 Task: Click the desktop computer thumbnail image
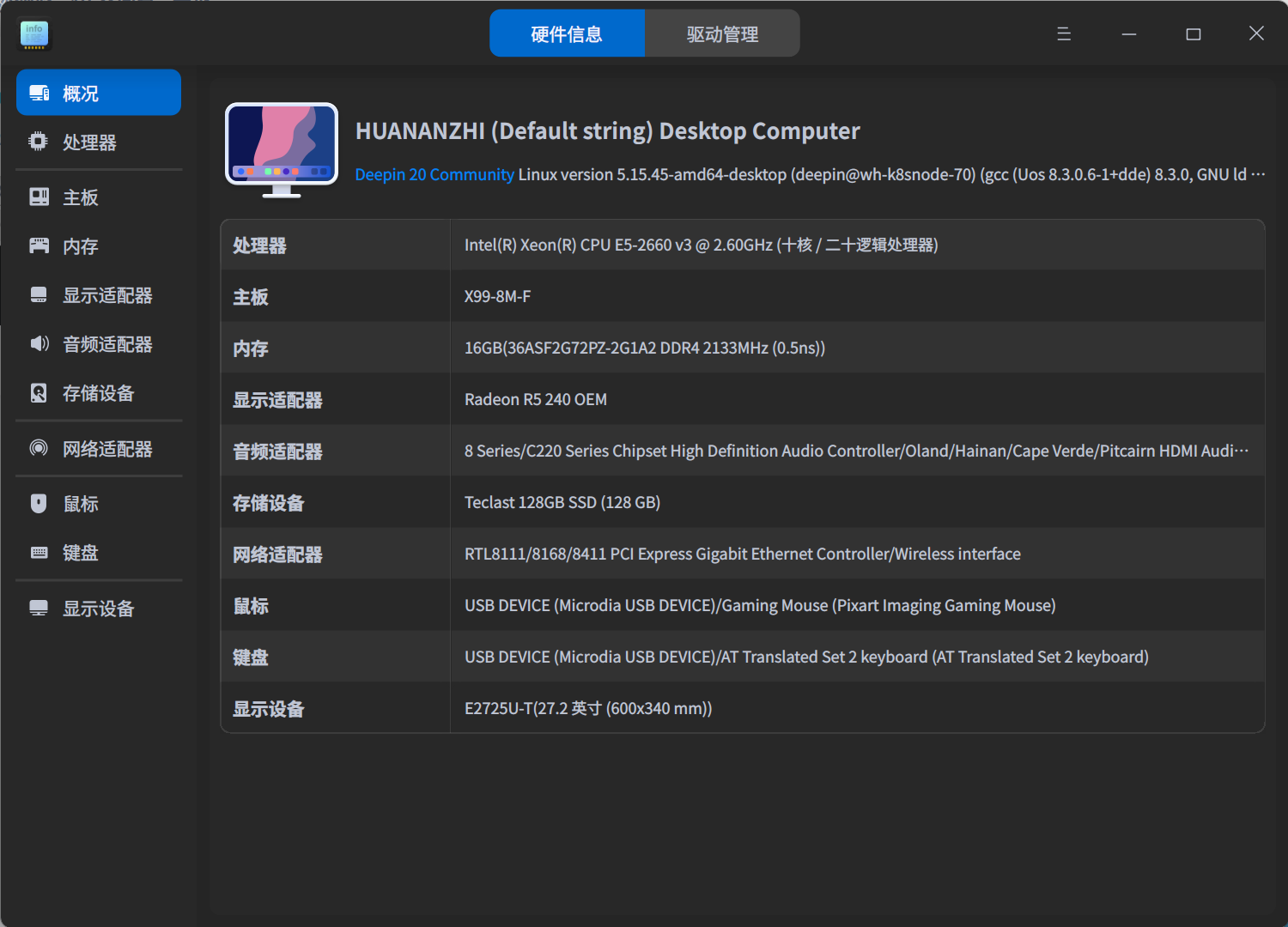pos(282,150)
